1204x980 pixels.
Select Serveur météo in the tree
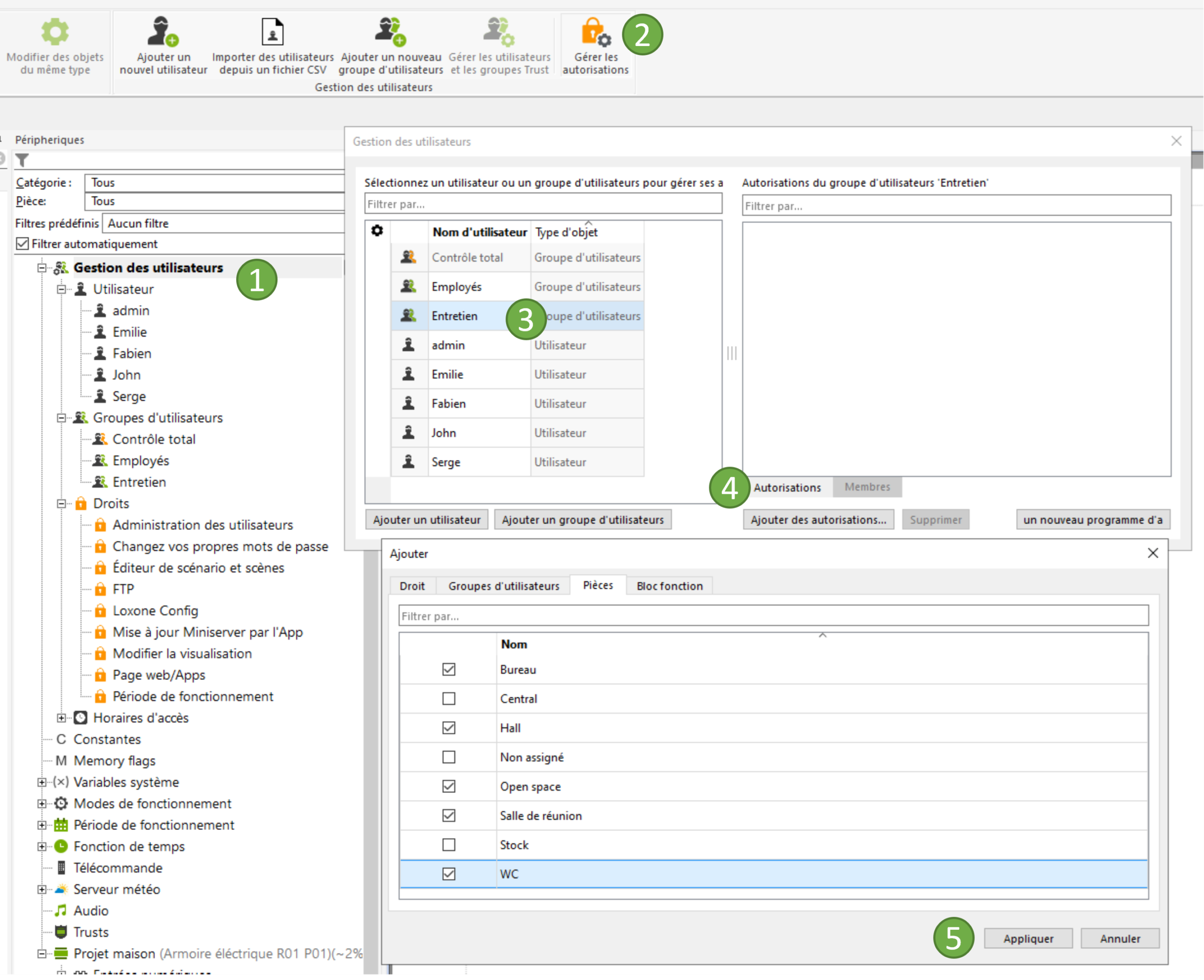[x=116, y=889]
